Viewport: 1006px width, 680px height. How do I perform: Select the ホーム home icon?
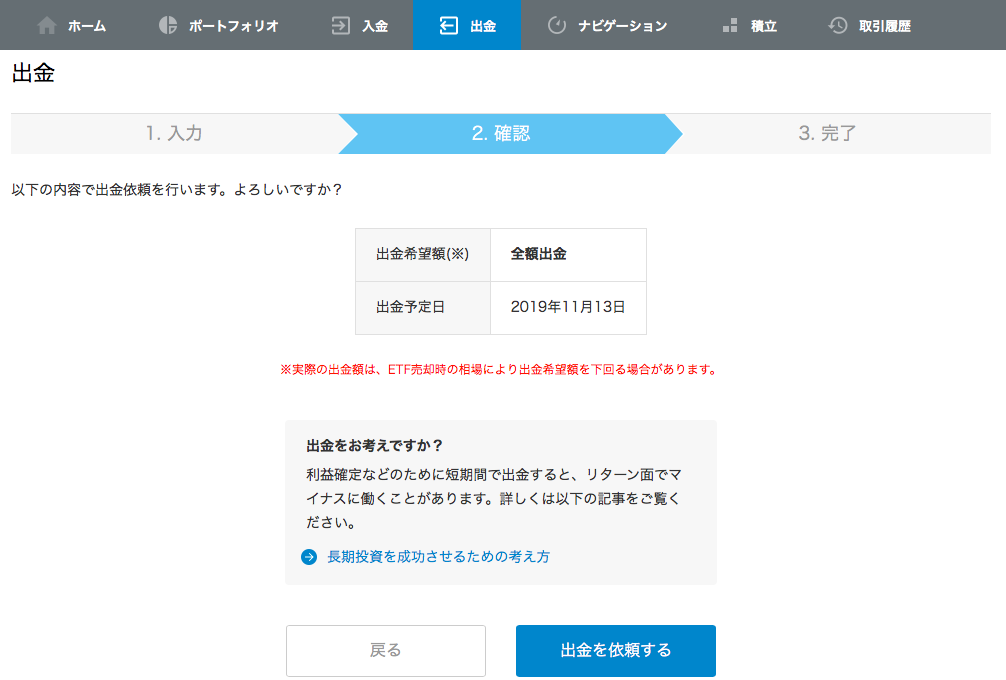pos(47,25)
